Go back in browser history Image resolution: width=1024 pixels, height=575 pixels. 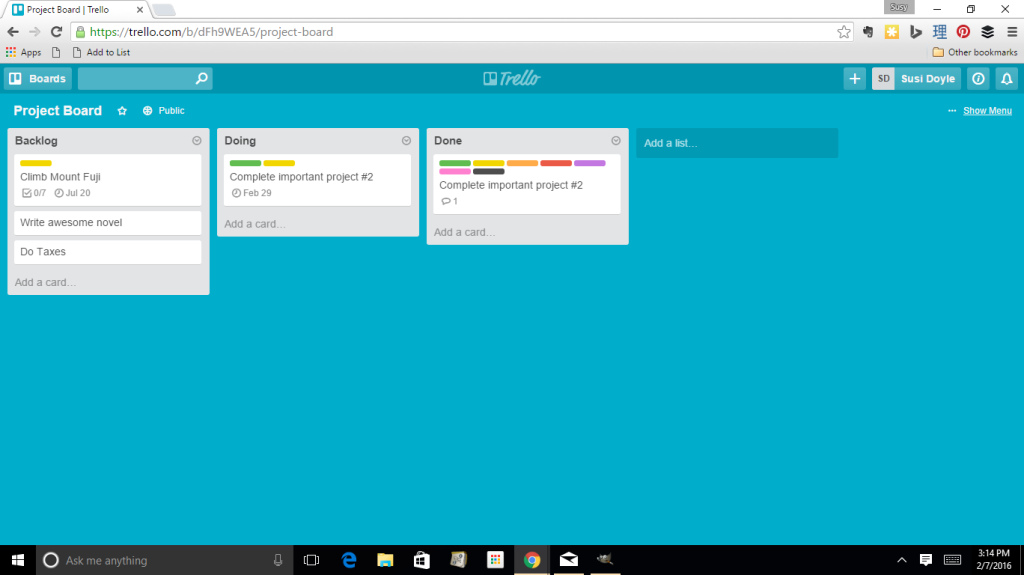pyautogui.click(x=13, y=31)
